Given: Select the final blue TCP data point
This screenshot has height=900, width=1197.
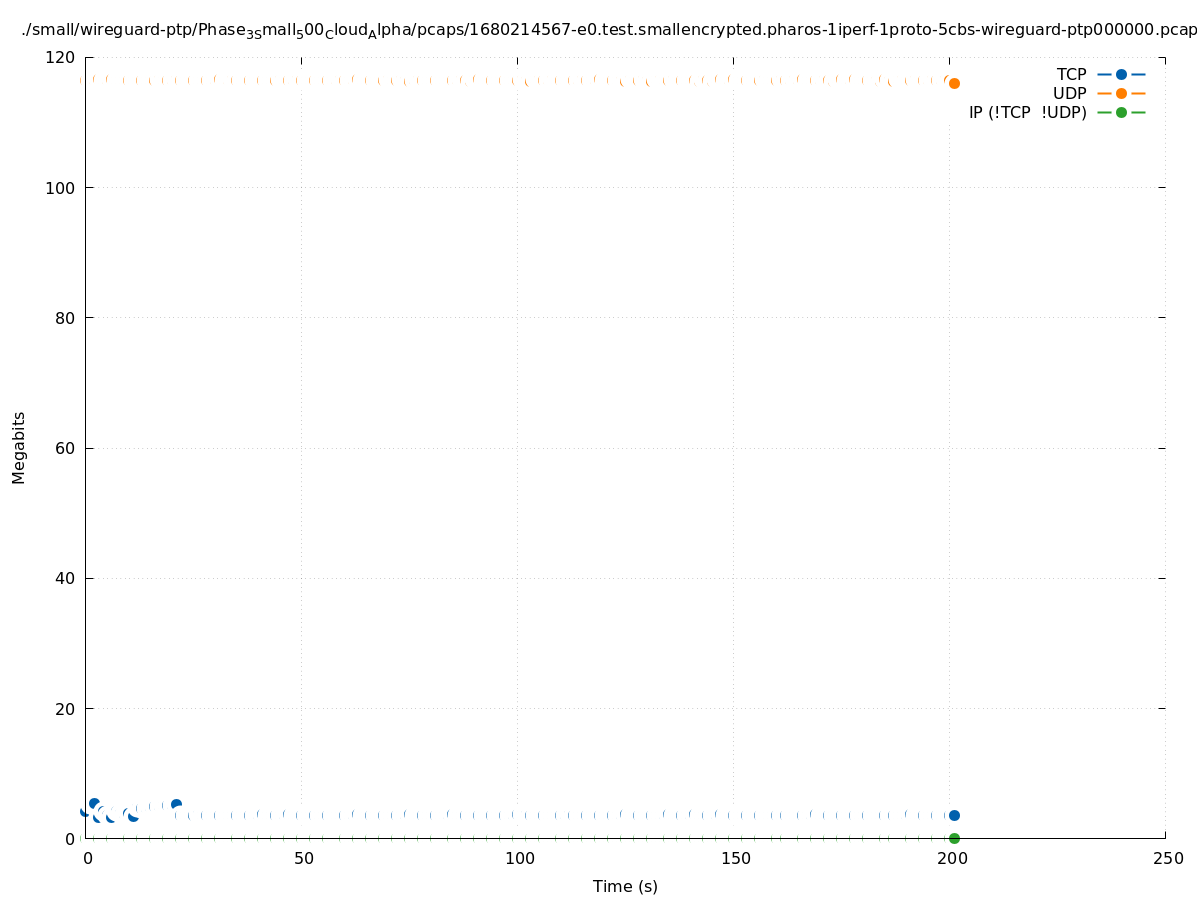Looking at the screenshot, I should coord(954,815).
